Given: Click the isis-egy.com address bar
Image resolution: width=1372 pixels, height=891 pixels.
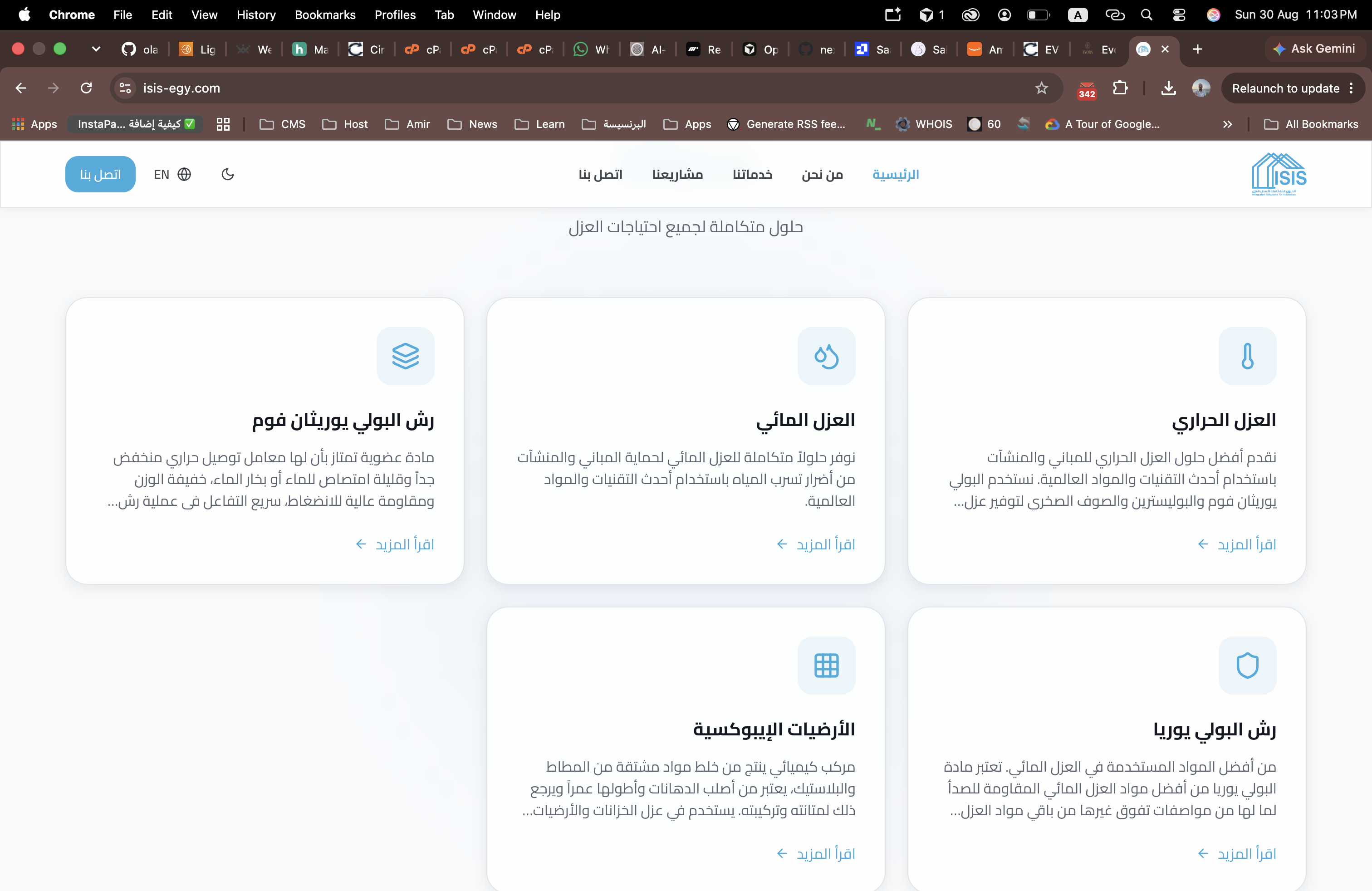Looking at the screenshot, I should pyautogui.click(x=585, y=88).
